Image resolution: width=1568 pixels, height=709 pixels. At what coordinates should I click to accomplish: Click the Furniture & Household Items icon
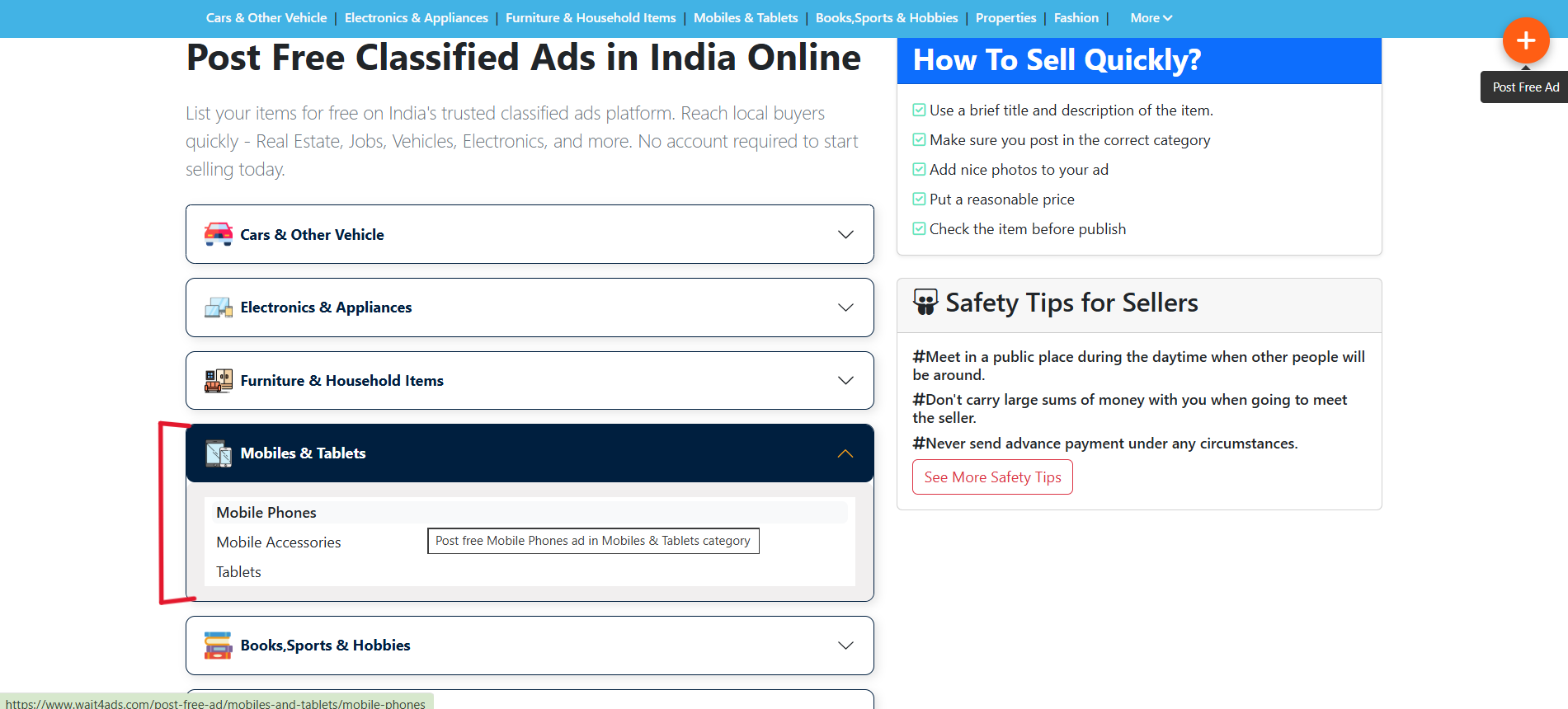219,381
